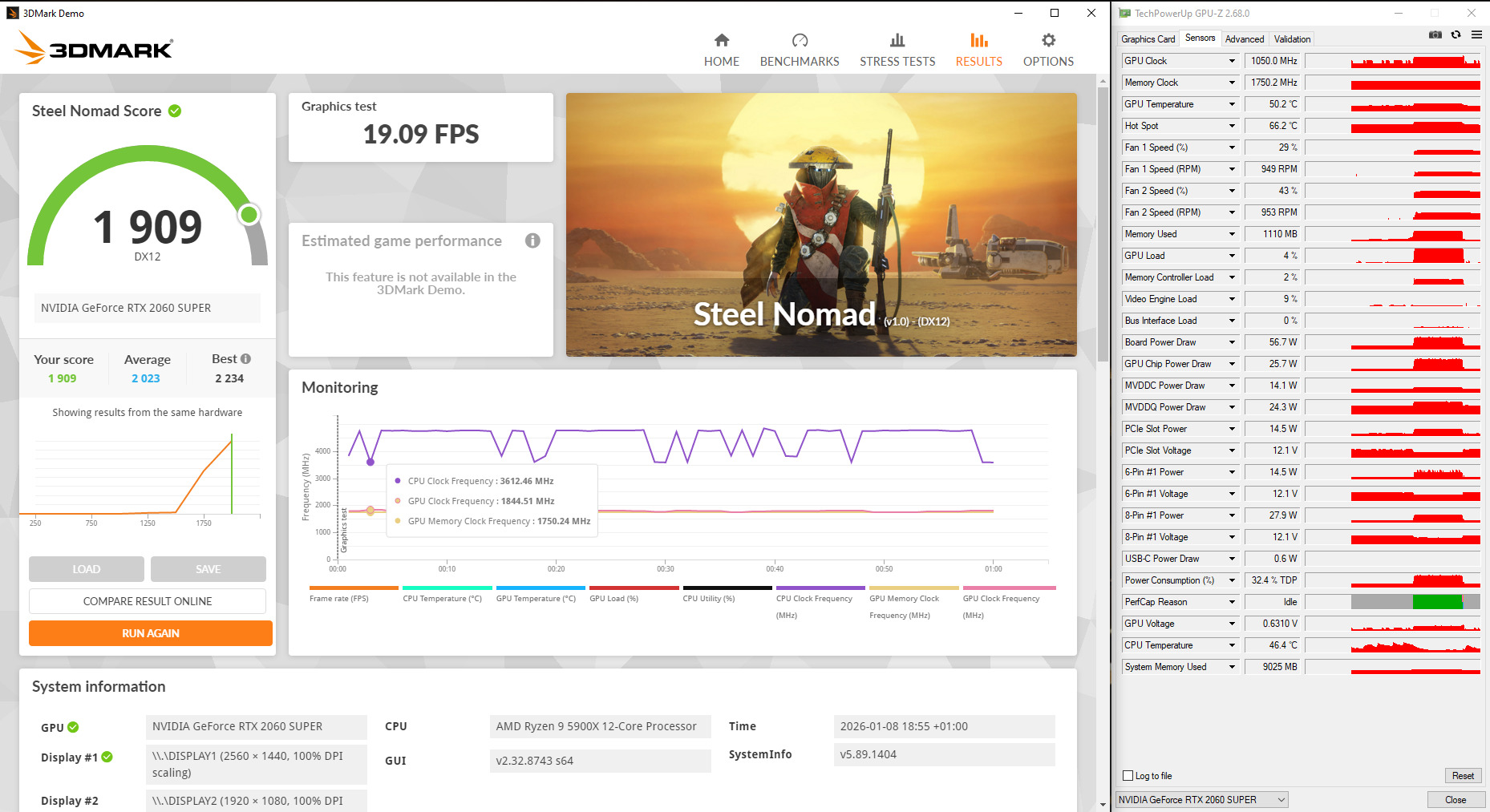This screenshot has width=1490, height=812.
Task: Toggle the CPU Clock Frequency chart legend
Action: [x=821, y=603]
